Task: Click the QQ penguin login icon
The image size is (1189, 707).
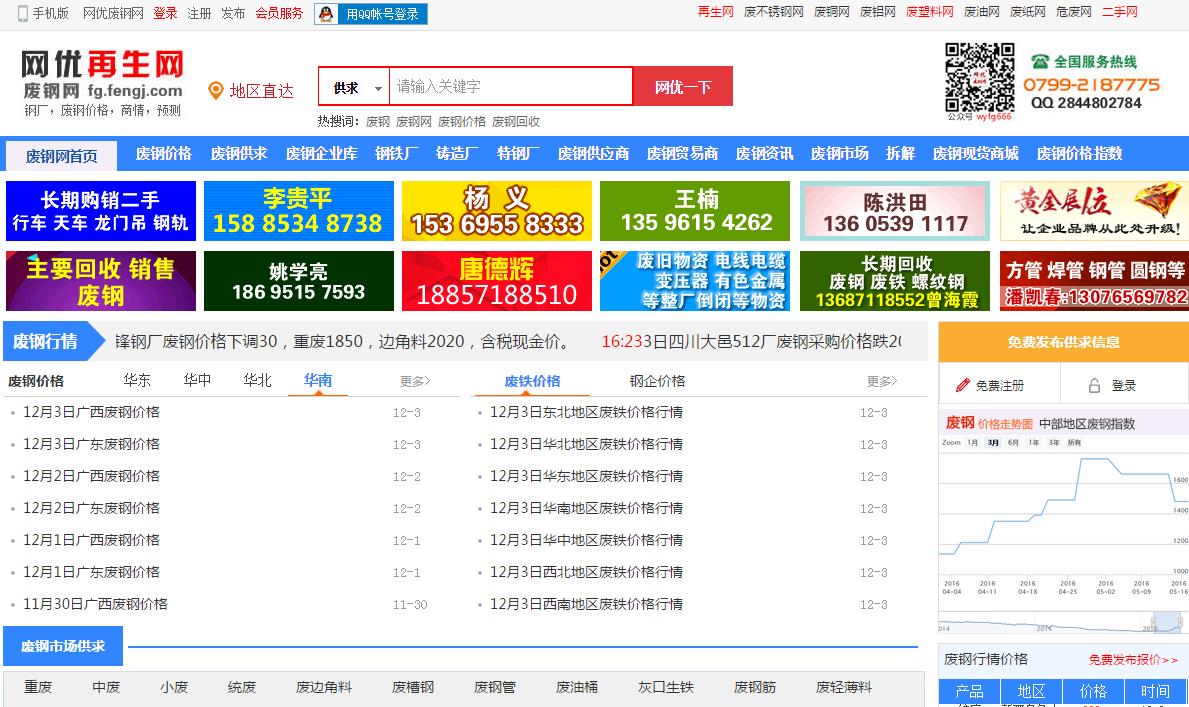Action: (x=326, y=14)
